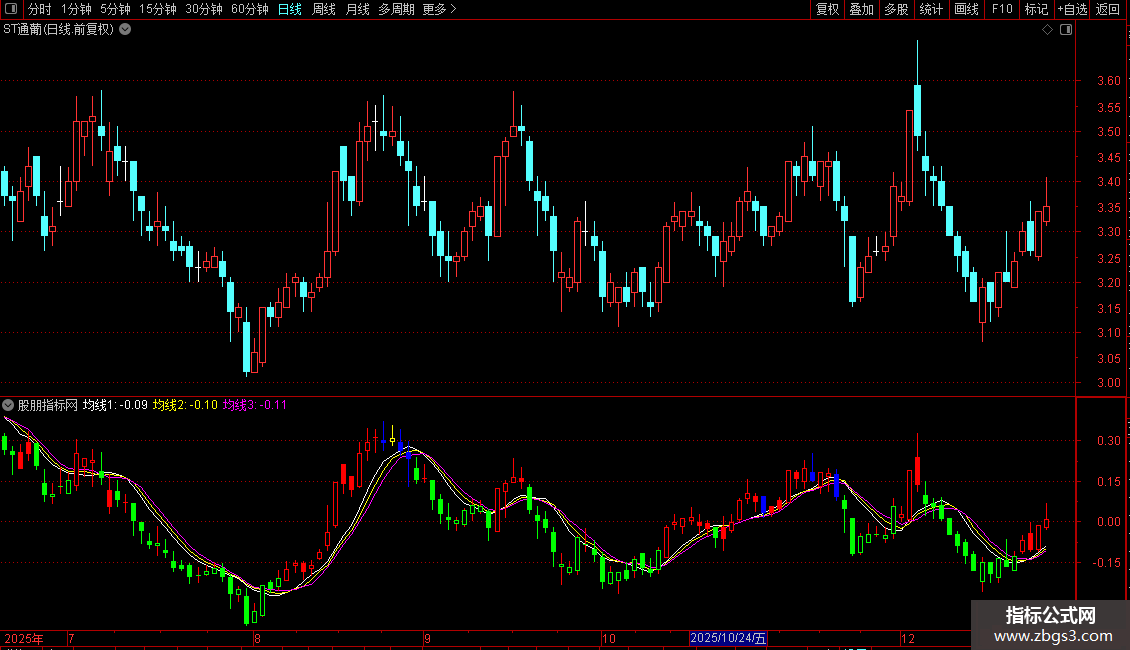The width and height of the screenshot is (1130, 650).
Task: Click the 0.00 indicator axis label
Action: 1109,522
